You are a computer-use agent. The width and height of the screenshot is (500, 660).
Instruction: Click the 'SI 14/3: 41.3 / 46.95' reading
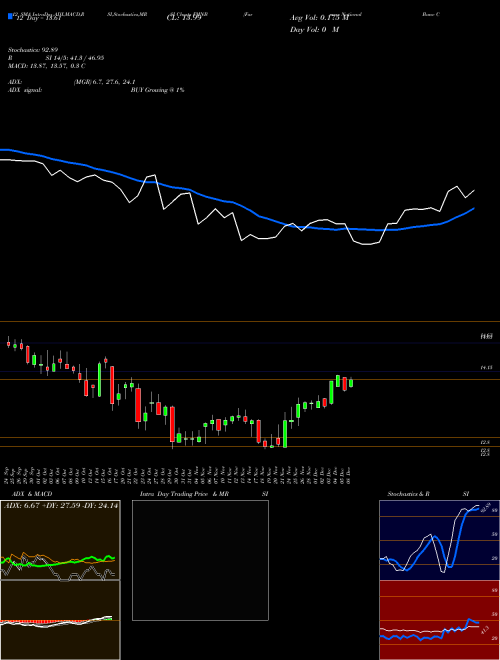click(x=75, y=58)
